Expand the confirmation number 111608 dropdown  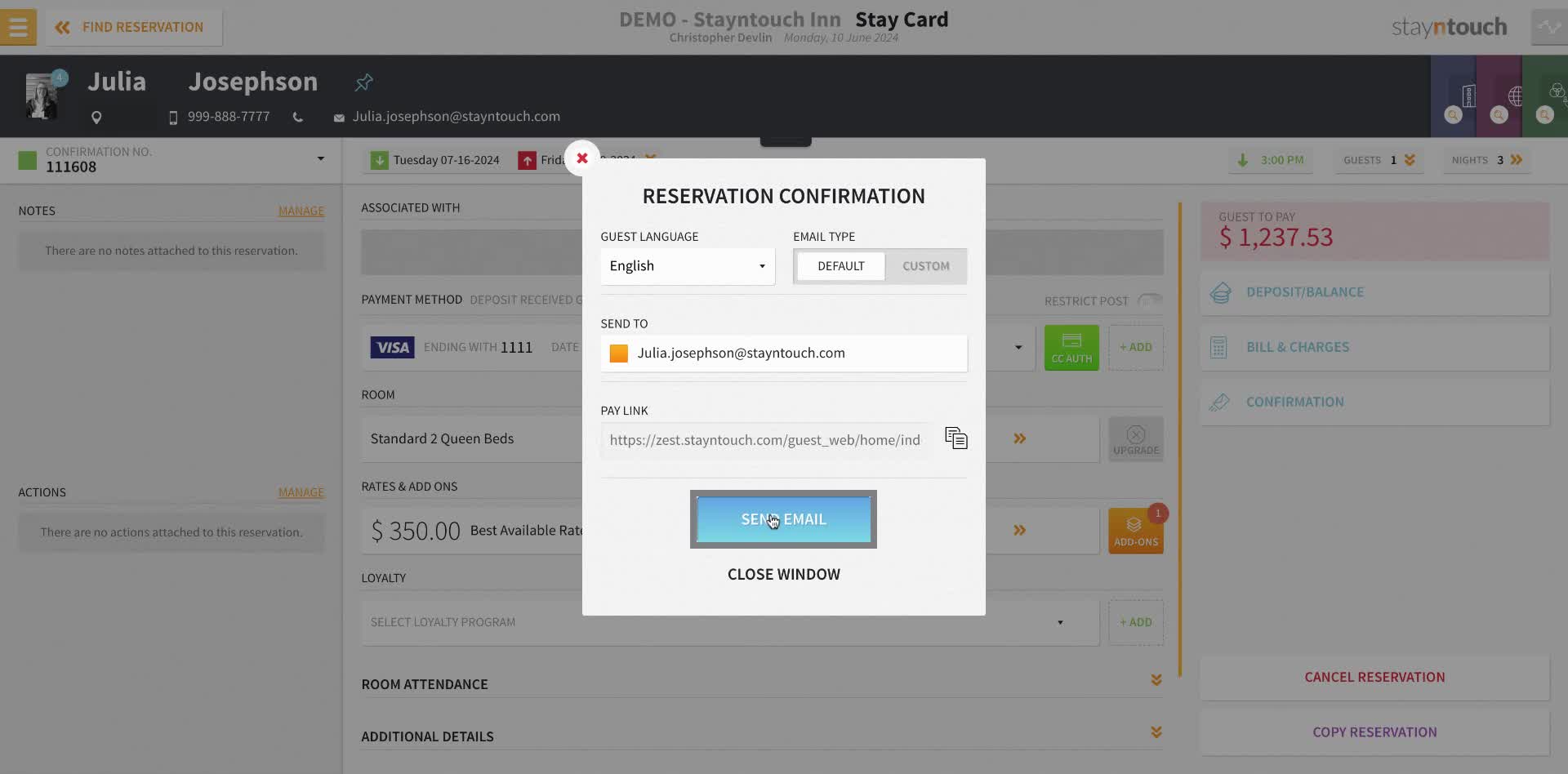tap(321, 158)
